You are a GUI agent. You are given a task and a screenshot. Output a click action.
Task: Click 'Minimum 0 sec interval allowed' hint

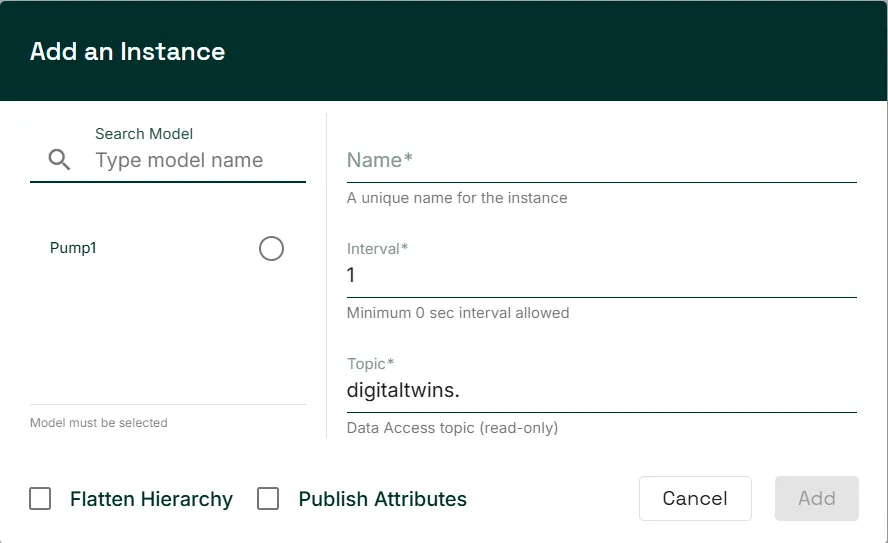tap(458, 313)
